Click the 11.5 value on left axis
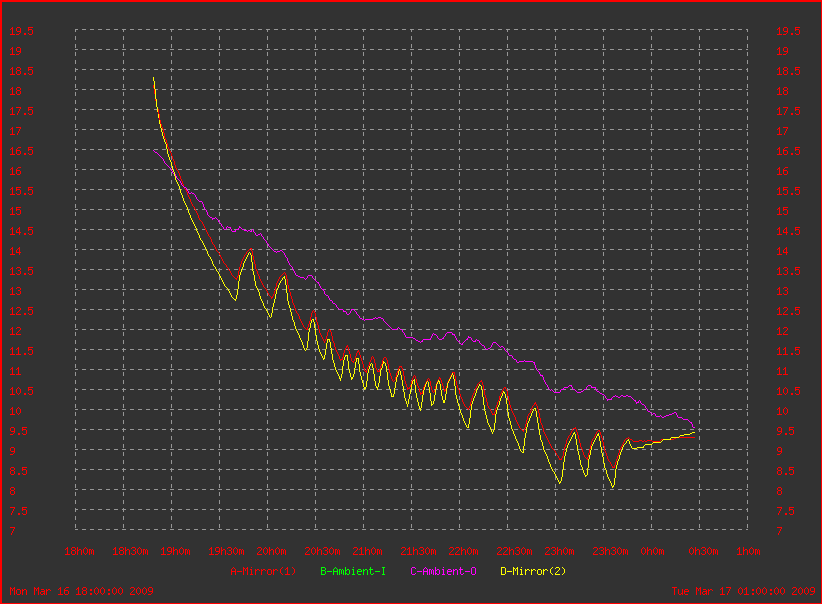The width and height of the screenshot is (822, 604). 21,351
